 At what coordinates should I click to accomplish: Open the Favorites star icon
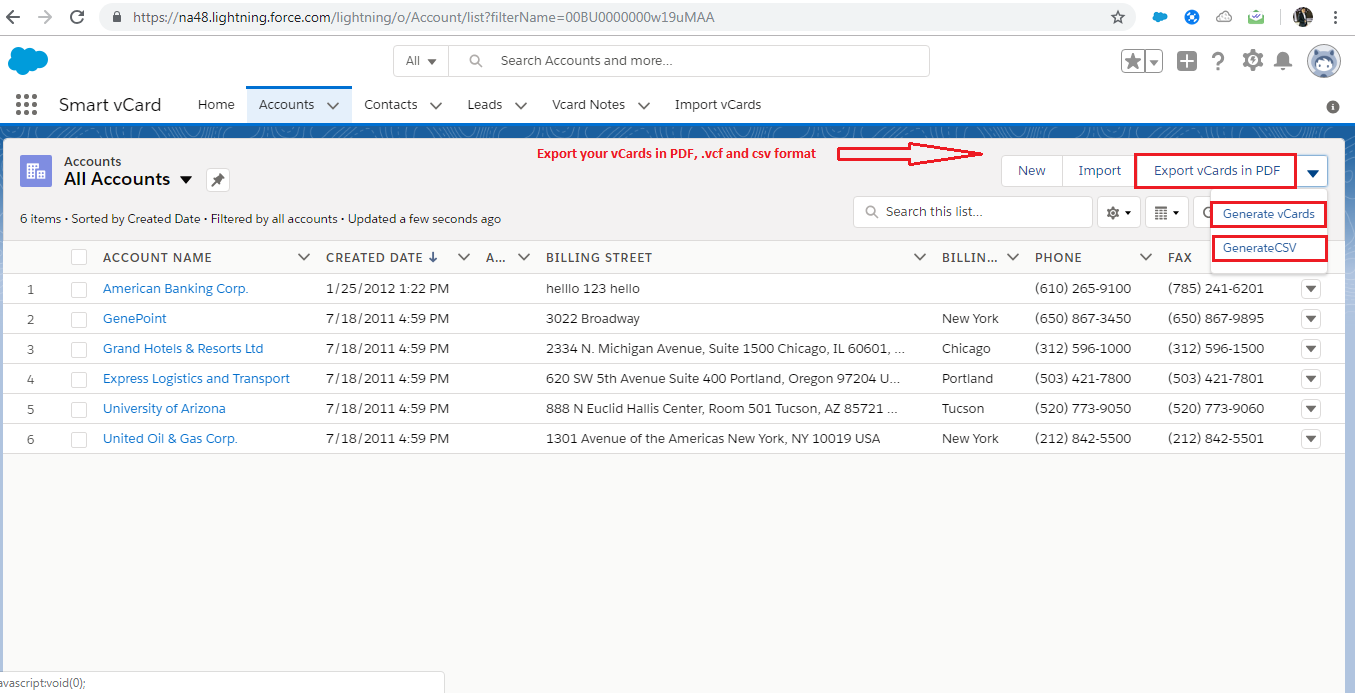1133,61
